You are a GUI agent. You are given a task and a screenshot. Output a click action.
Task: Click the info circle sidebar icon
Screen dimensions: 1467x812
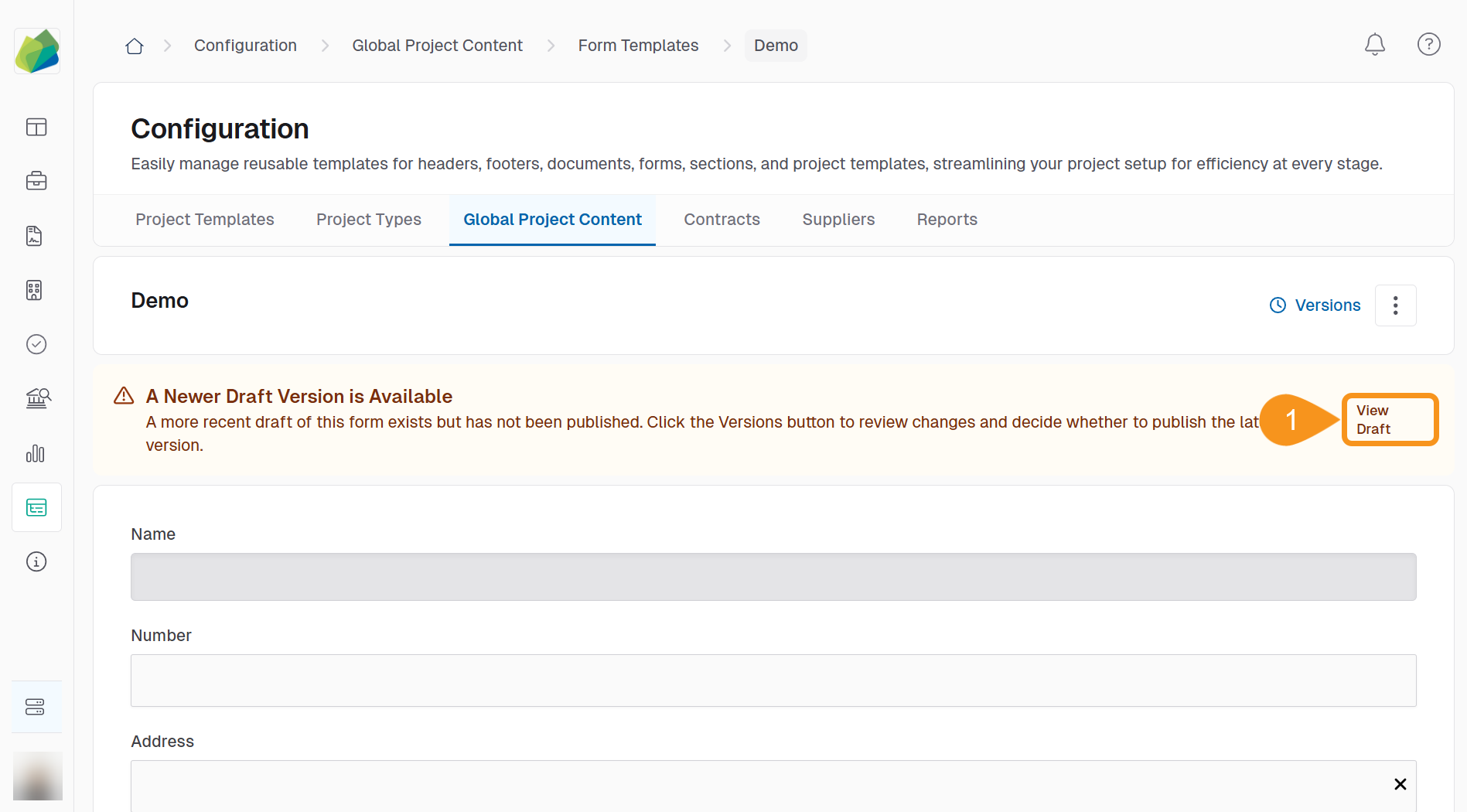click(36, 561)
